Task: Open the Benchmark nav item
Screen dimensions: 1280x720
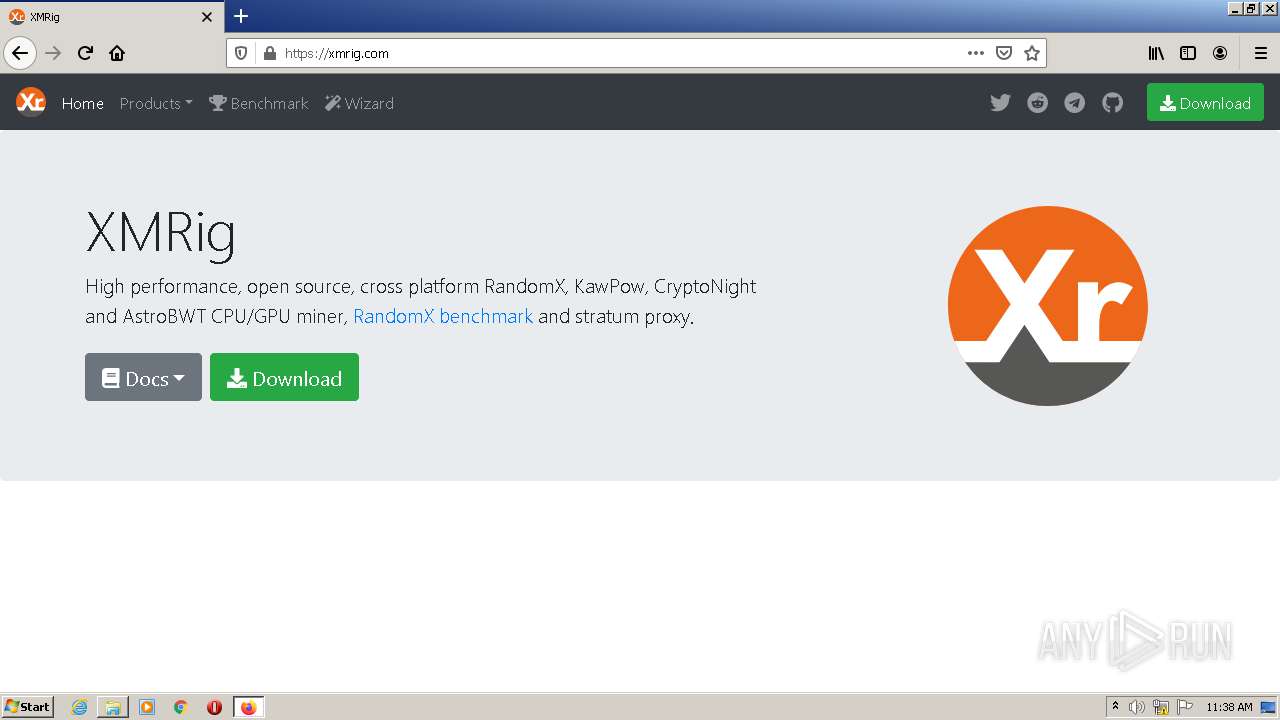Action: click(259, 103)
